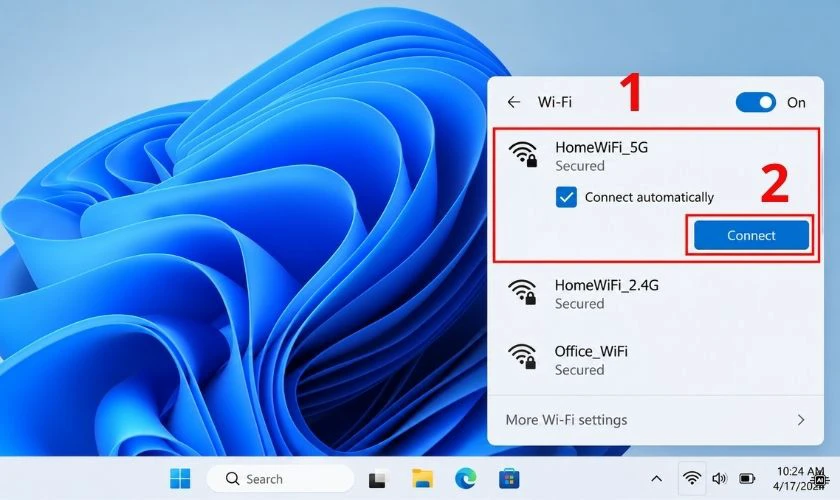Launch File Explorer from the taskbar
The height and width of the screenshot is (500, 840).
tap(422, 479)
